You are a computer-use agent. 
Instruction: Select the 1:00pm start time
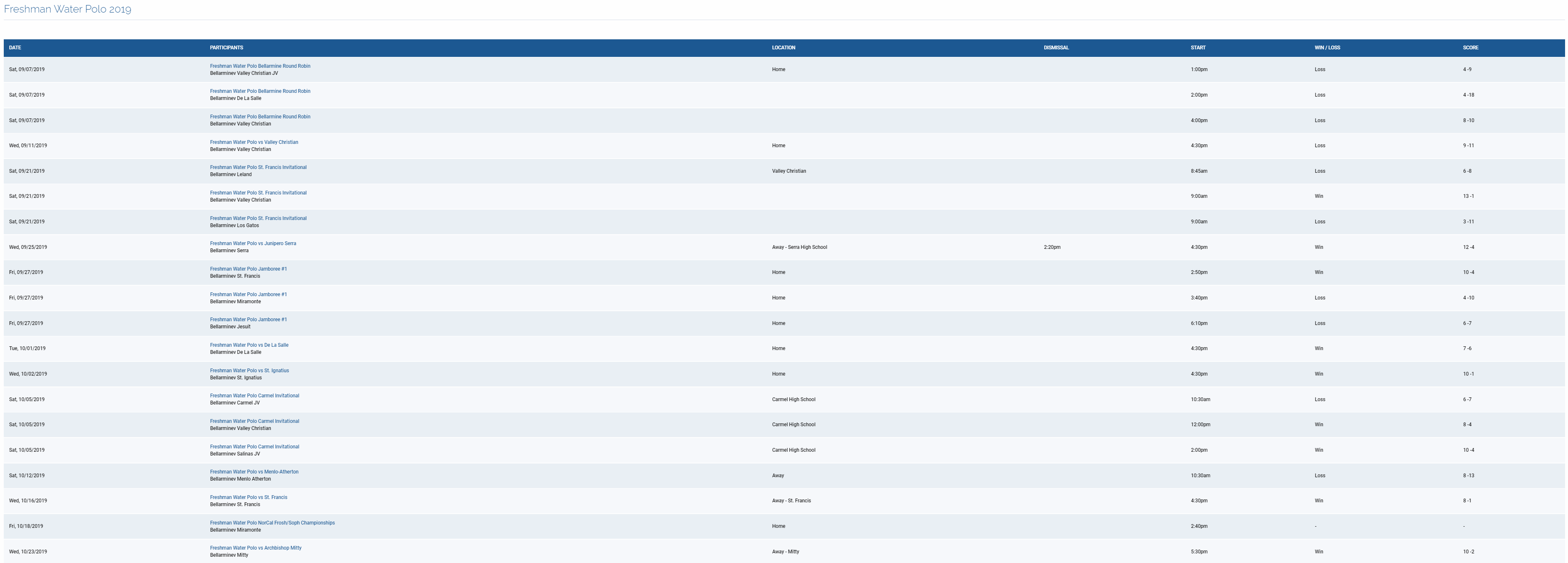click(x=1199, y=69)
